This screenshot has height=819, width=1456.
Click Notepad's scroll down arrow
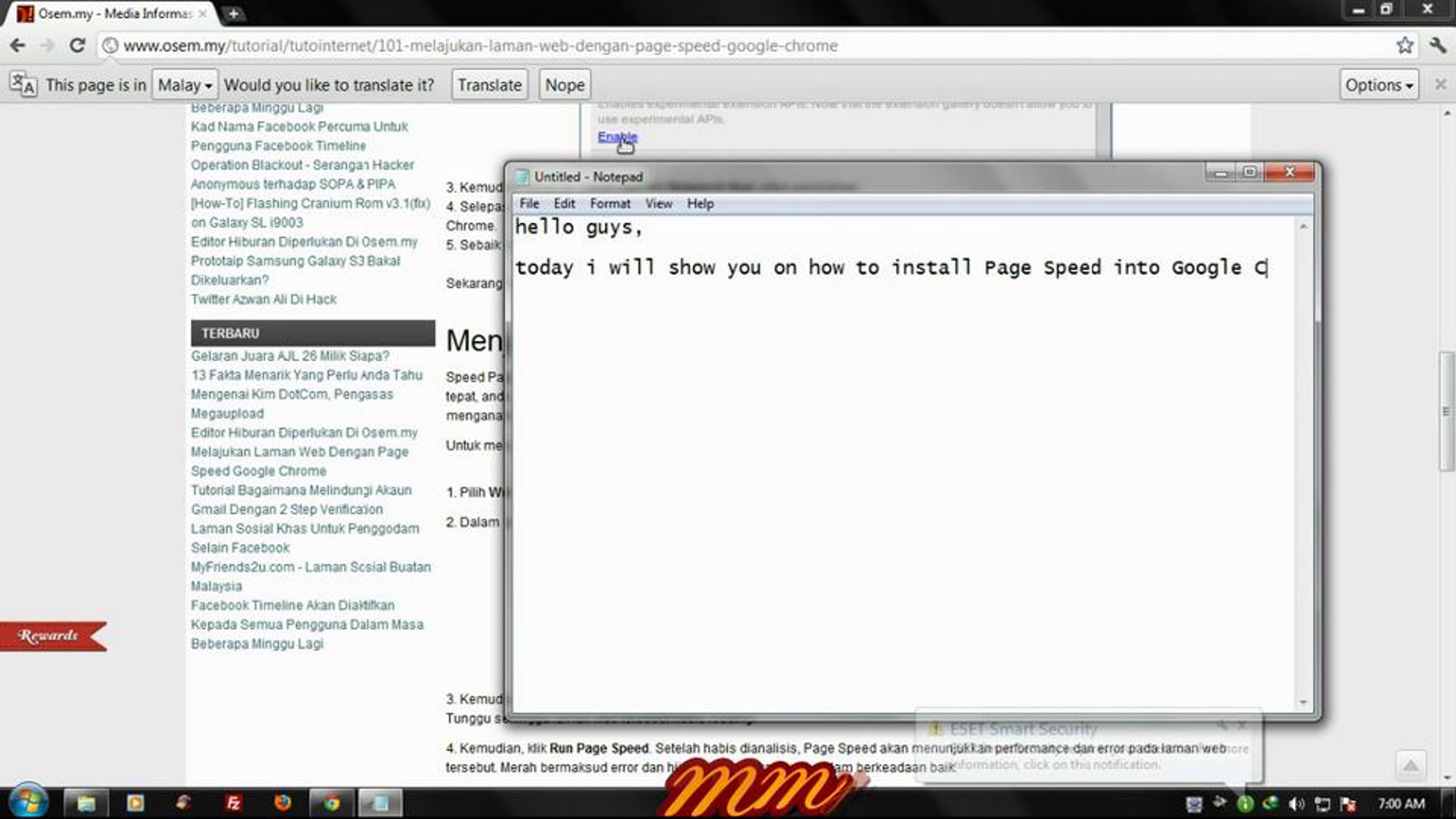(1303, 703)
